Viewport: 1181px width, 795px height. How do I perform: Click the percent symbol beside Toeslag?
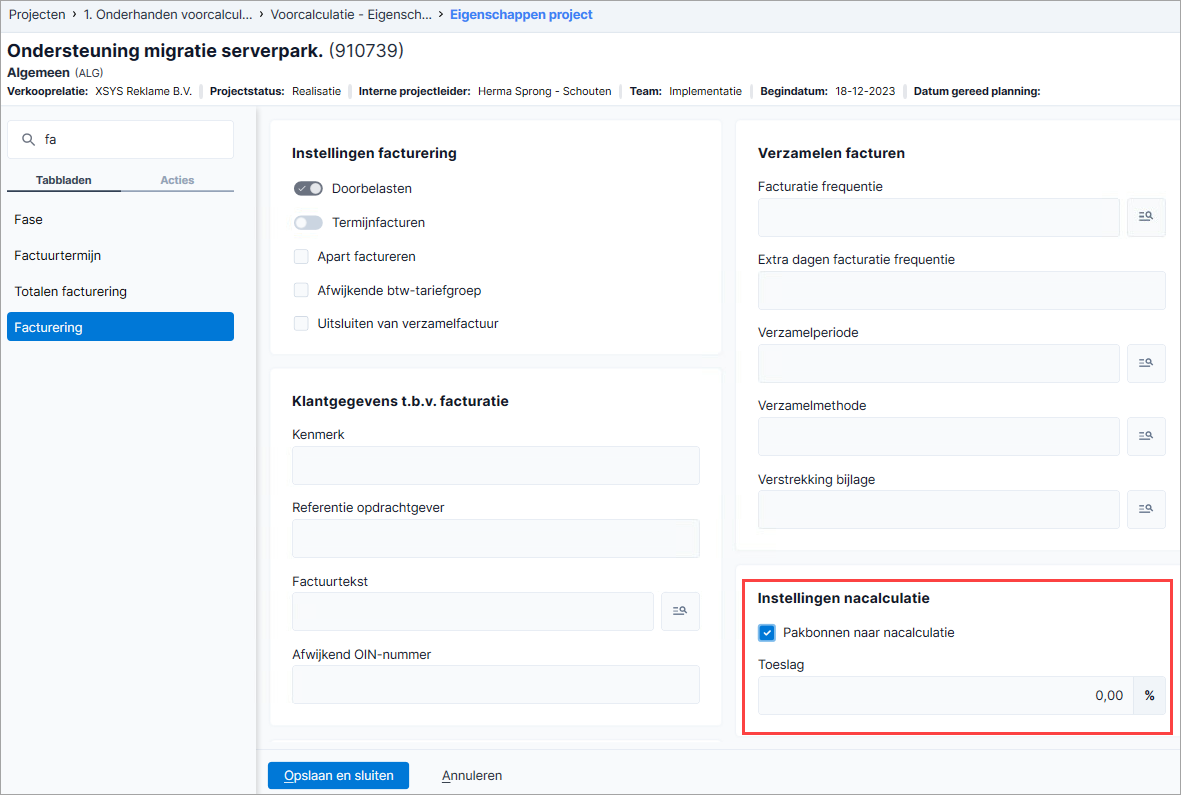tap(1149, 696)
